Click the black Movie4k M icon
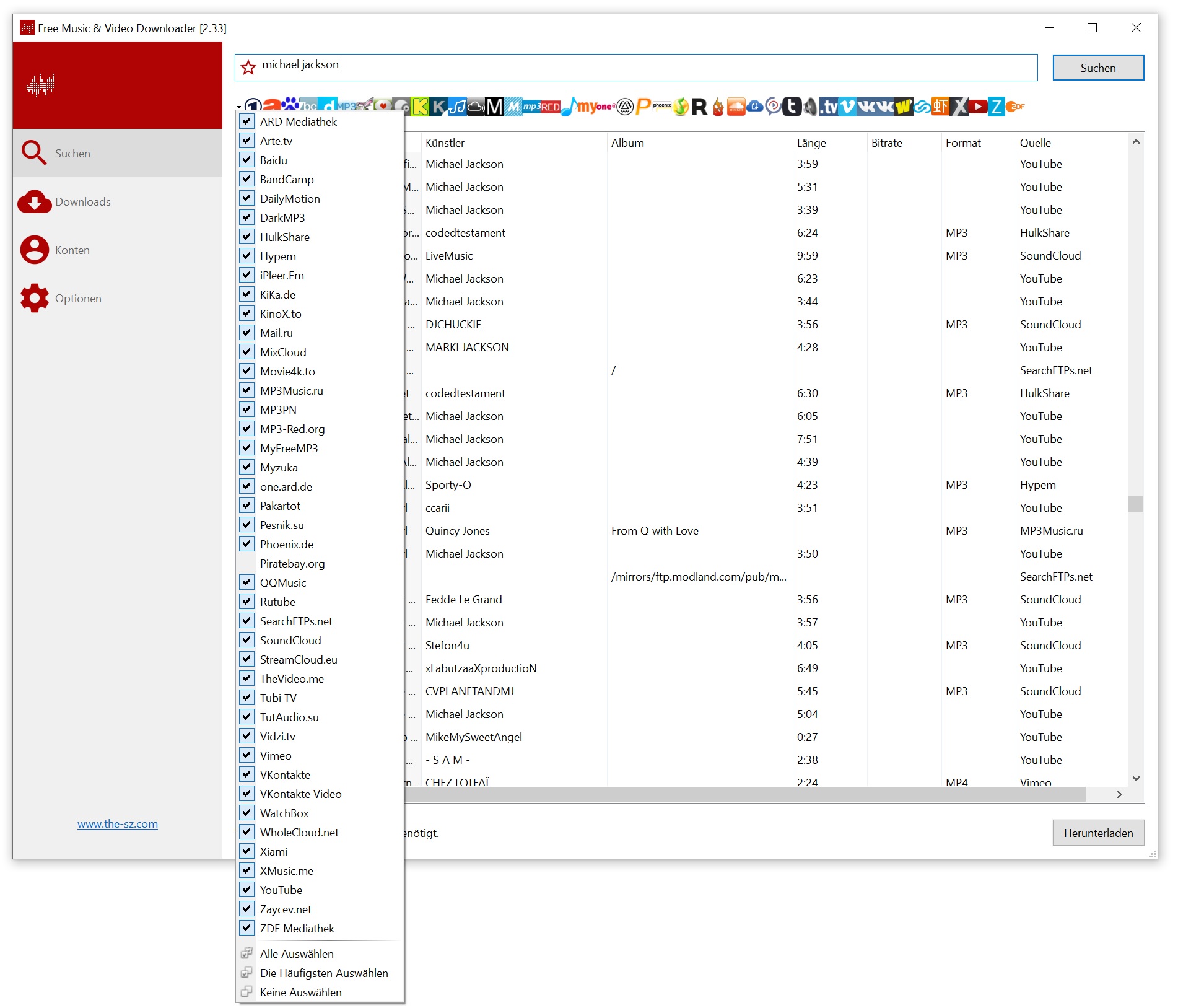 [494, 107]
